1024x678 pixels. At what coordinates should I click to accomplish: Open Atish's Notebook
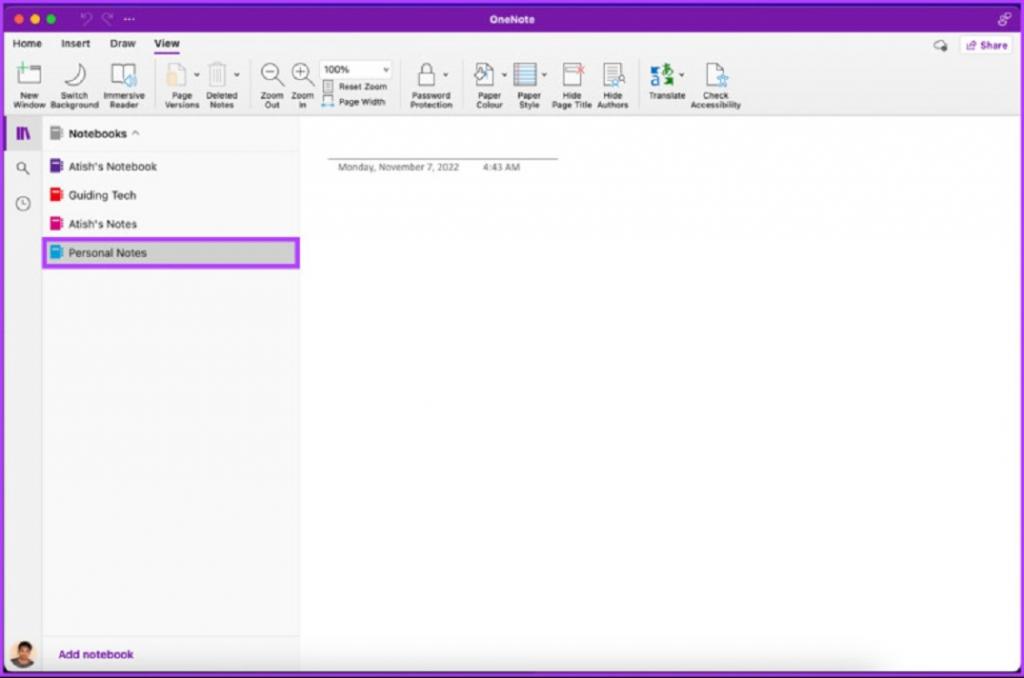pyautogui.click(x=171, y=167)
